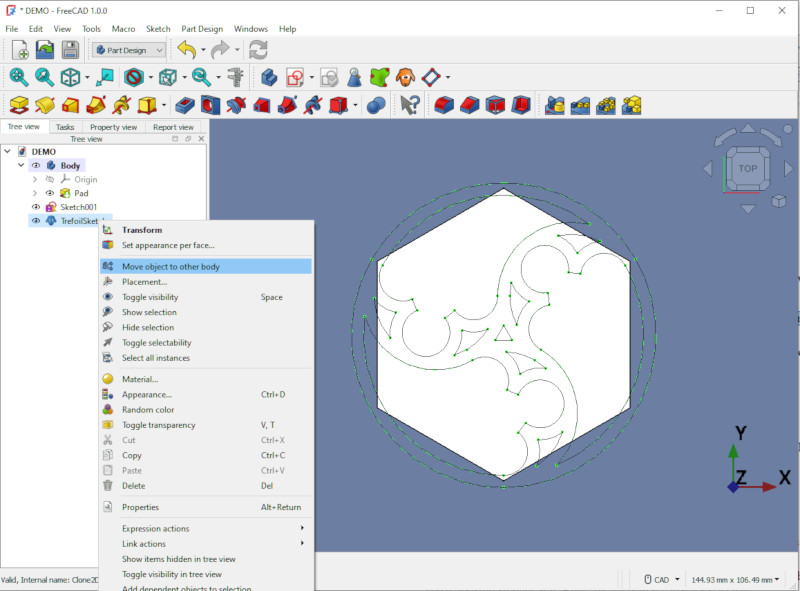This screenshot has width=800, height=591.
Task: Click the What's This help cursor icon
Action: click(410, 105)
